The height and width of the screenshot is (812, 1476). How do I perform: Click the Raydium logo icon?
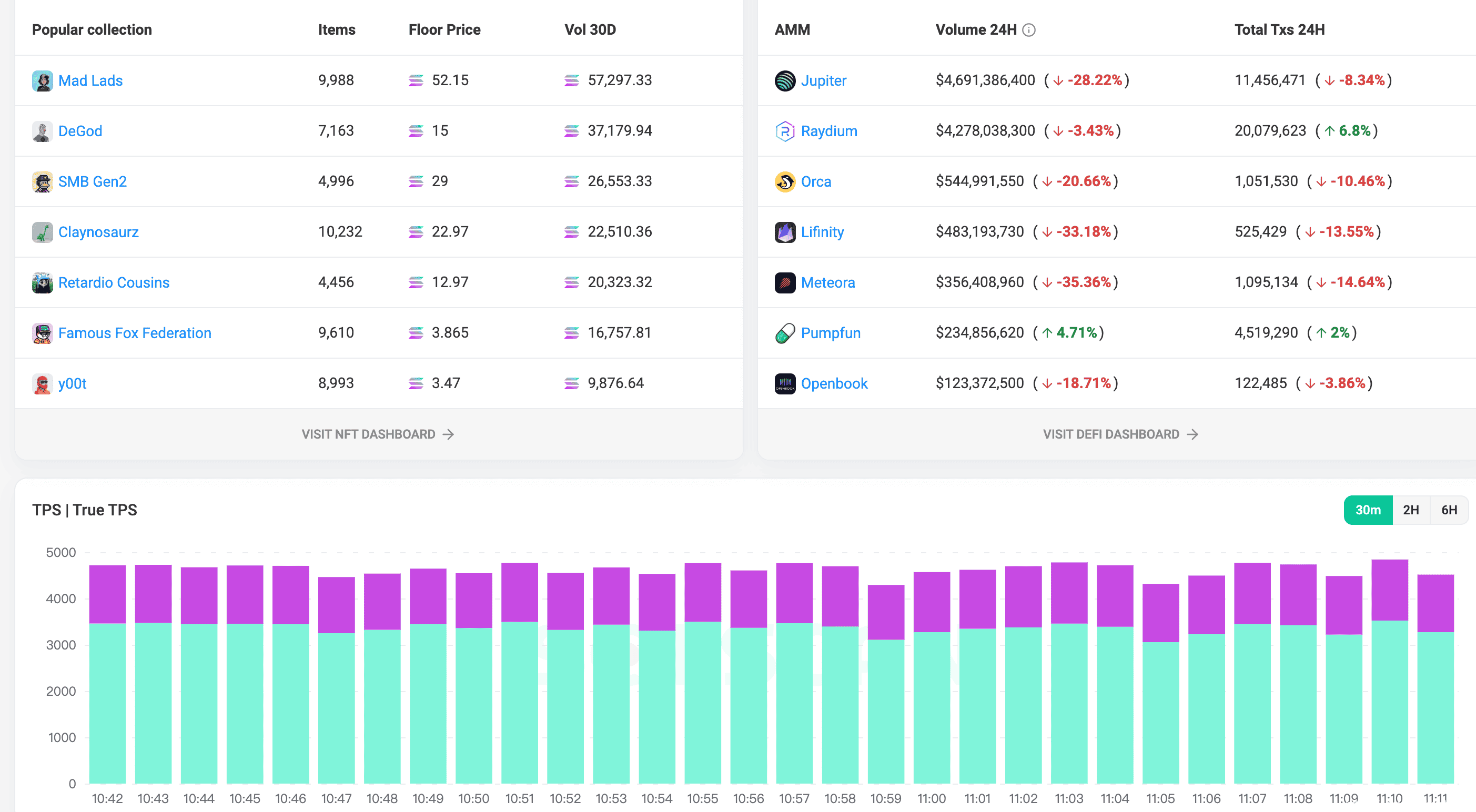point(784,131)
